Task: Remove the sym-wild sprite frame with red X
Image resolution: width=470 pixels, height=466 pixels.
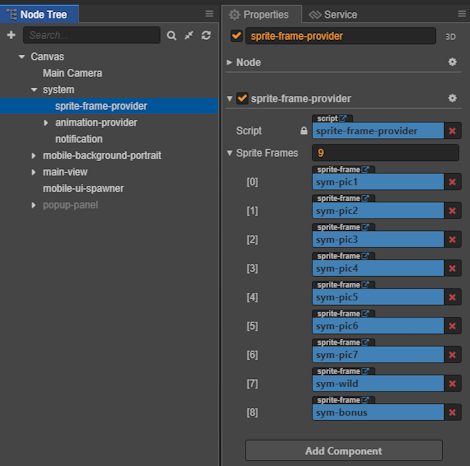Action: (452, 384)
